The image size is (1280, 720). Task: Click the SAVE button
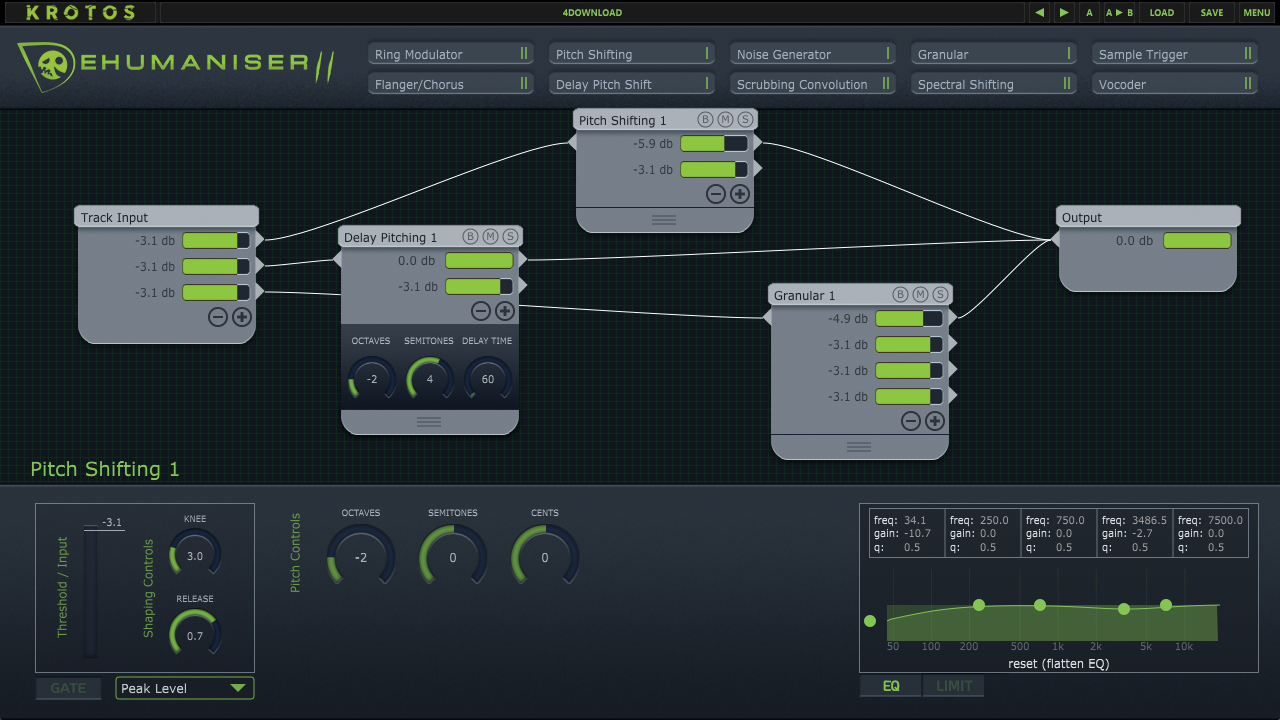click(1212, 13)
